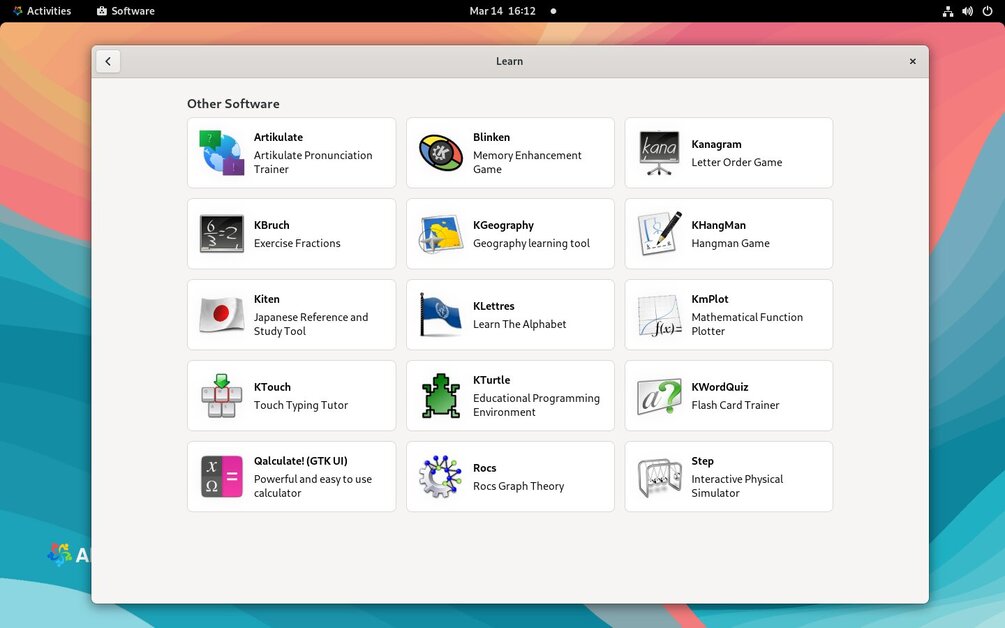1005x628 pixels.
Task: Select 'Hangman Game' text
Action: (730, 244)
